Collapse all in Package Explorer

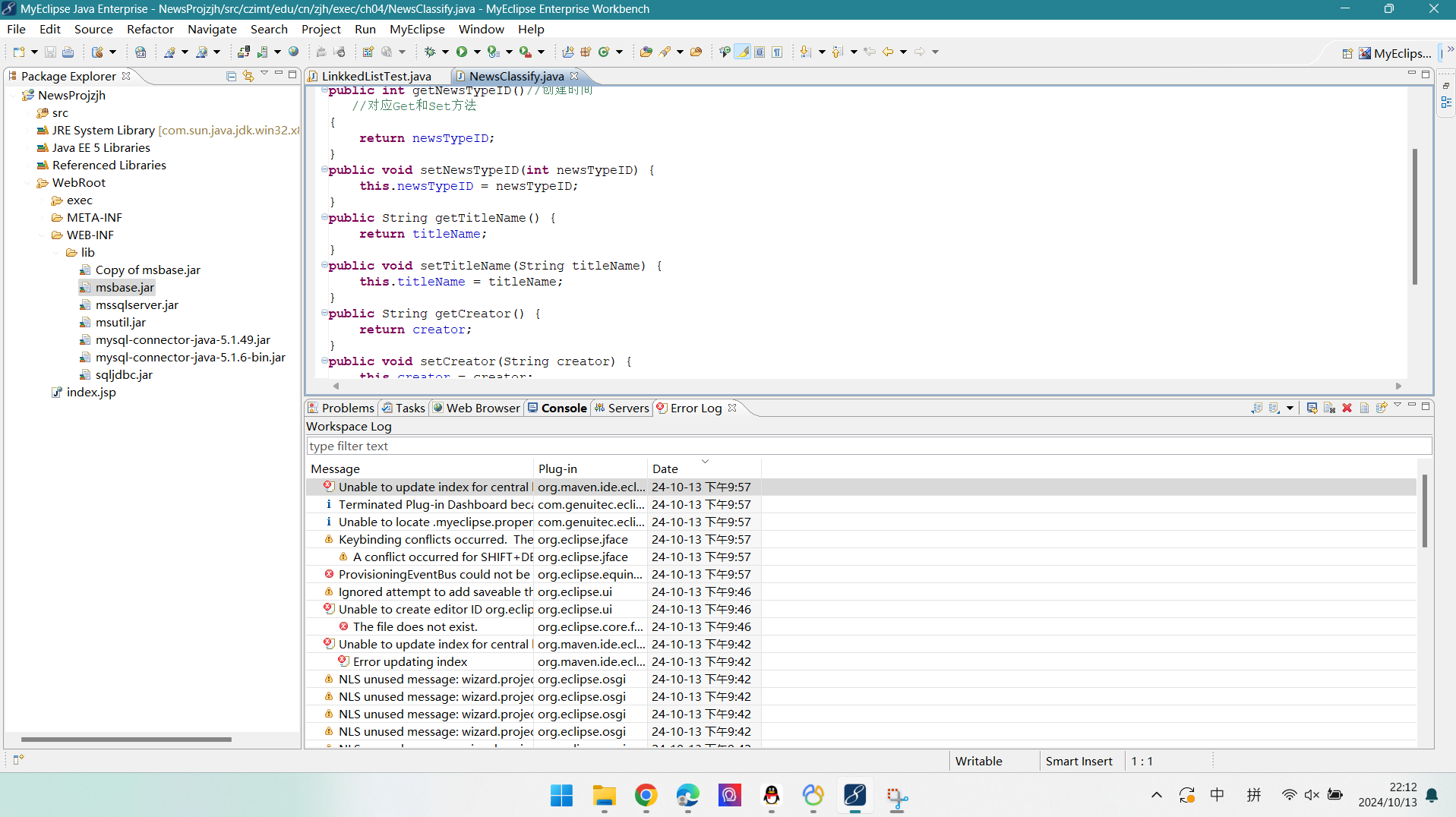(231, 76)
